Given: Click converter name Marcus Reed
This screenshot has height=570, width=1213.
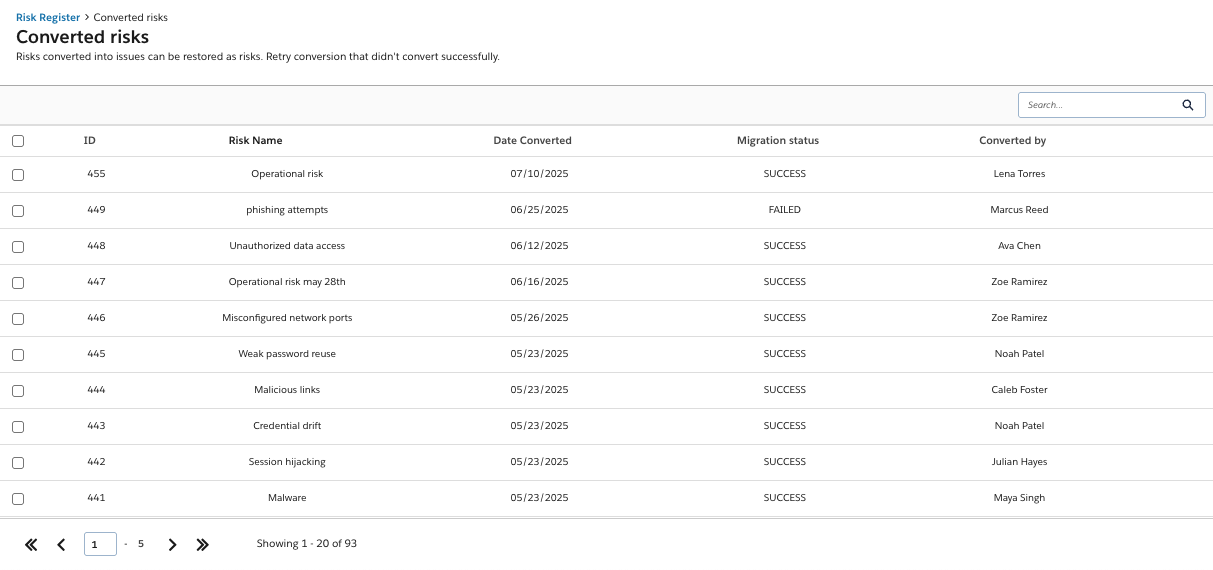Looking at the screenshot, I should [x=1019, y=210].
